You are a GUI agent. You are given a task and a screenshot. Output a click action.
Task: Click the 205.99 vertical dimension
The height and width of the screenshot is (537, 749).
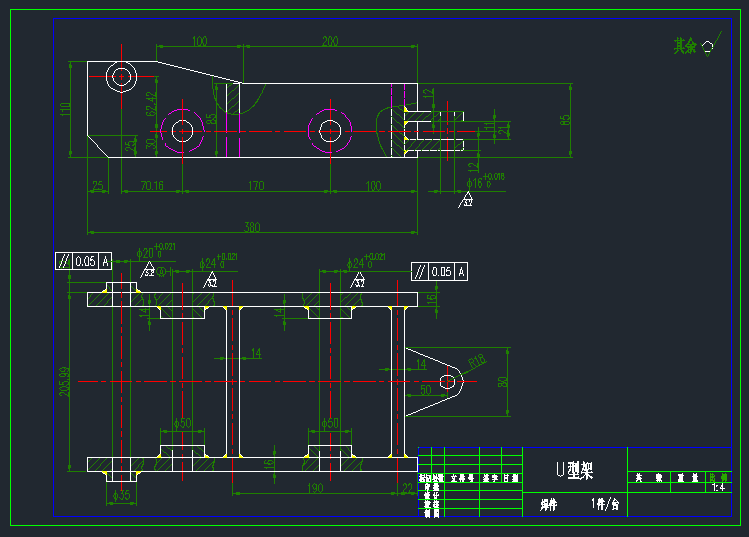[64, 381]
